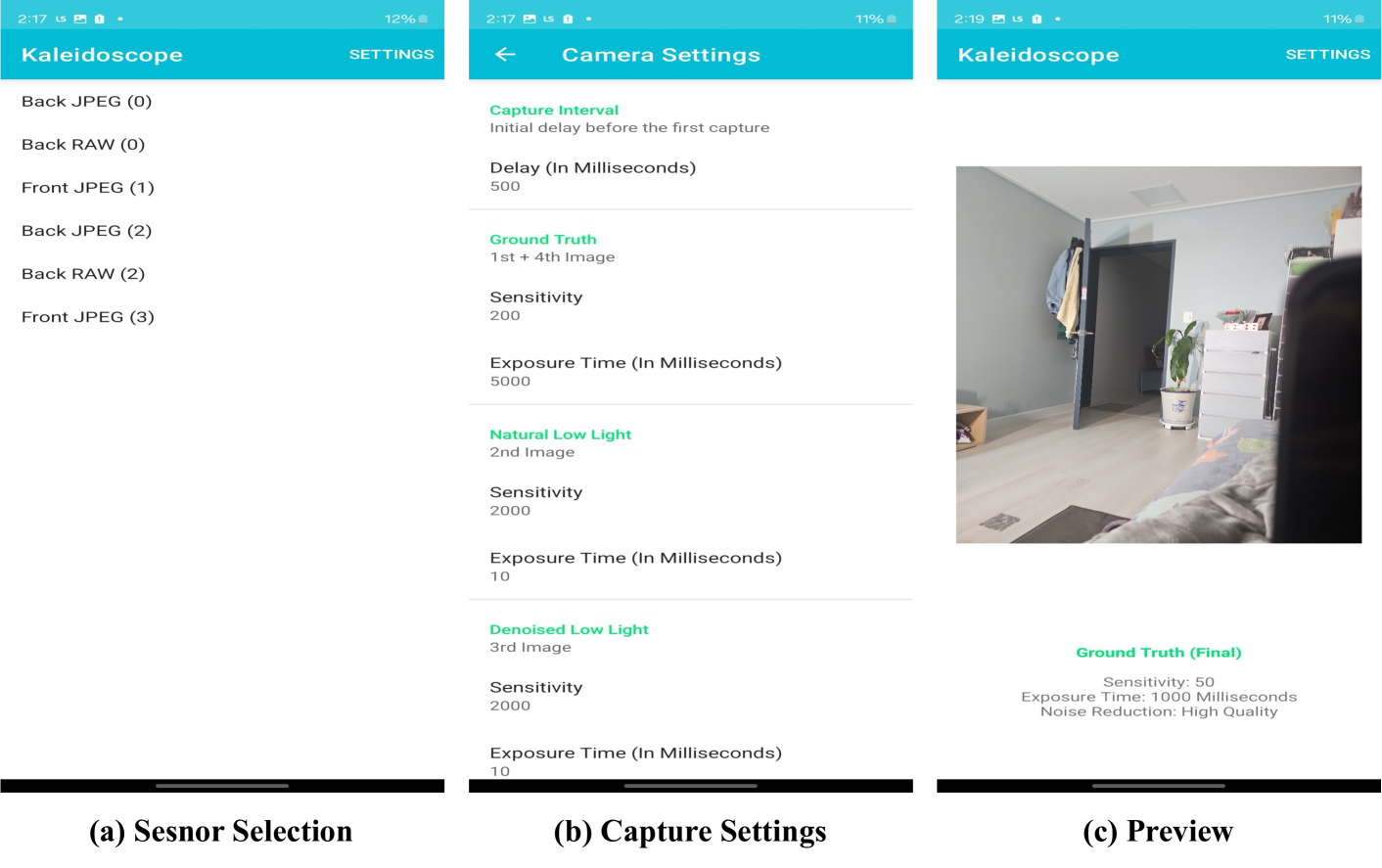Choose the Back RAW (0) sensor
The width and height of the screenshot is (1382, 868).
pyautogui.click(x=83, y=145)
